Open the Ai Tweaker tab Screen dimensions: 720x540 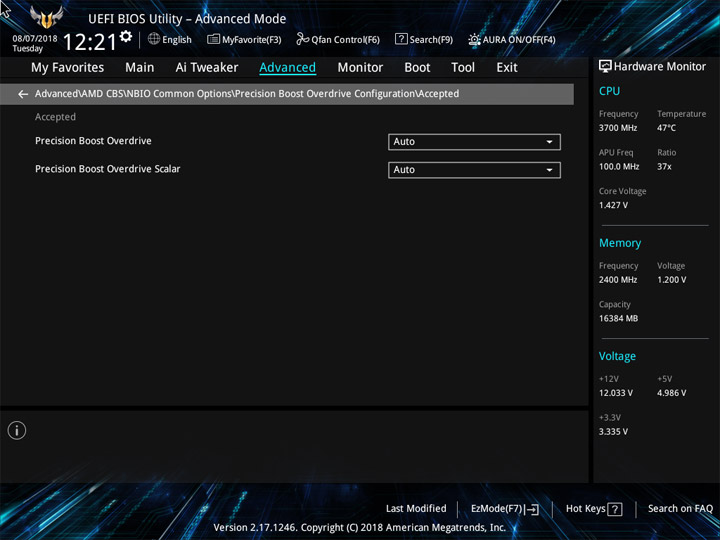tap(207, 68)
